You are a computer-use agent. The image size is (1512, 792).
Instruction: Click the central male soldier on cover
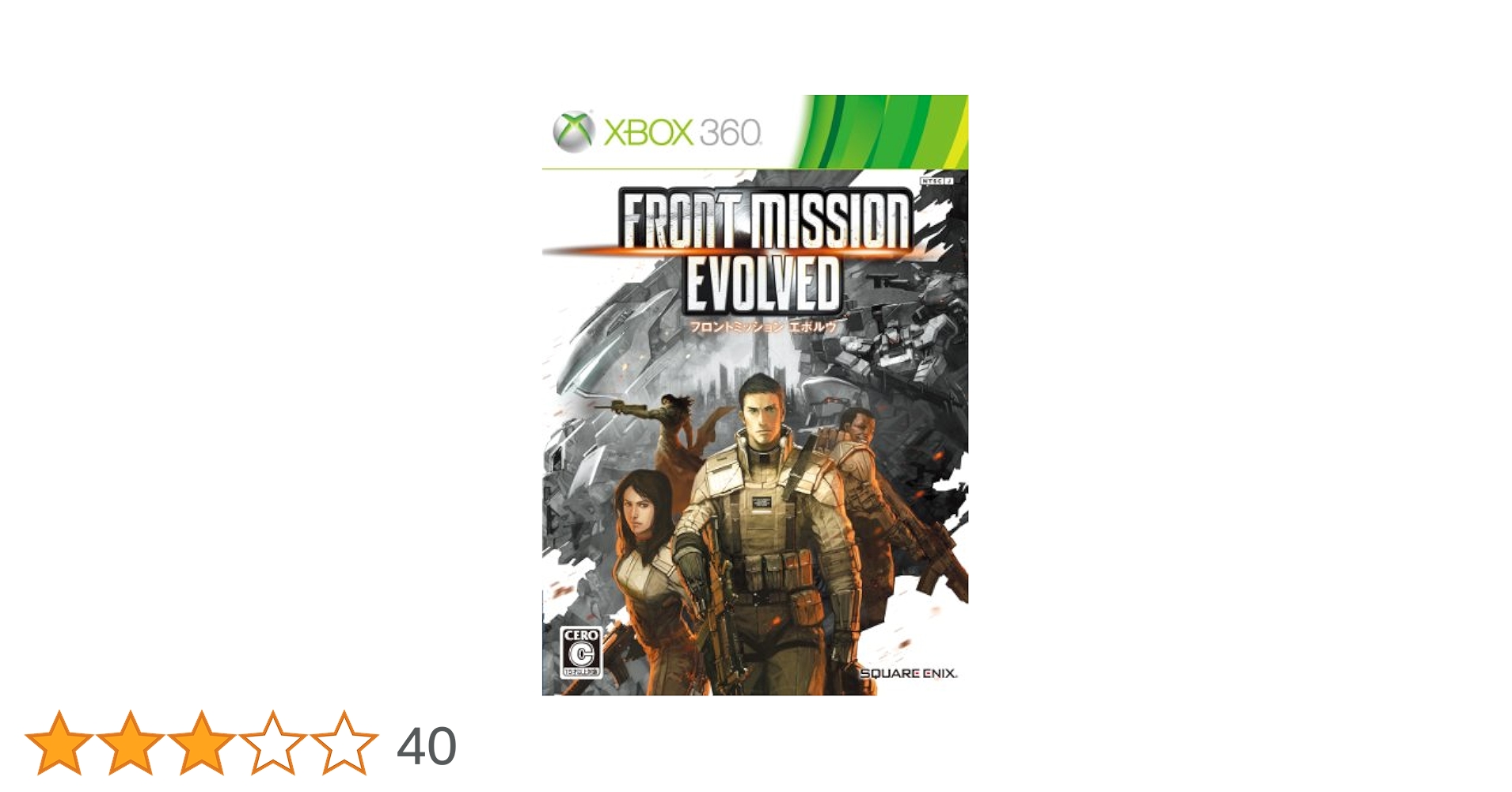[764, 531]
